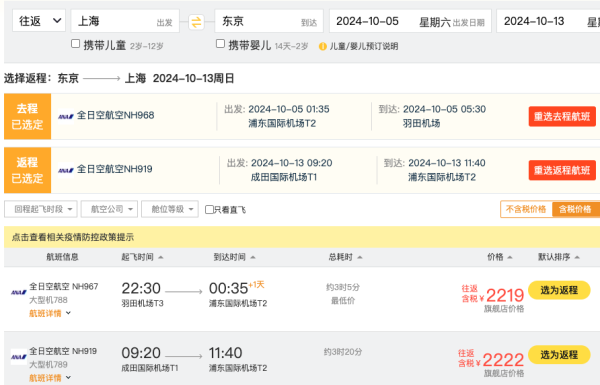Image resolution: width=600 pixels, height=385 pixels.
Task: Click arrival city field 东京
Action: coord(269,21)
